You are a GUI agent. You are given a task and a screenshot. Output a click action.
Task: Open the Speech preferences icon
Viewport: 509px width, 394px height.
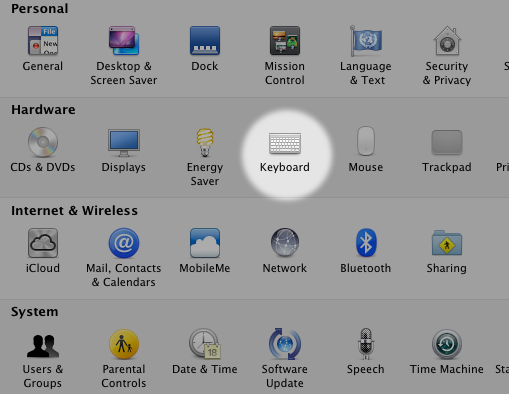(366, 344)
